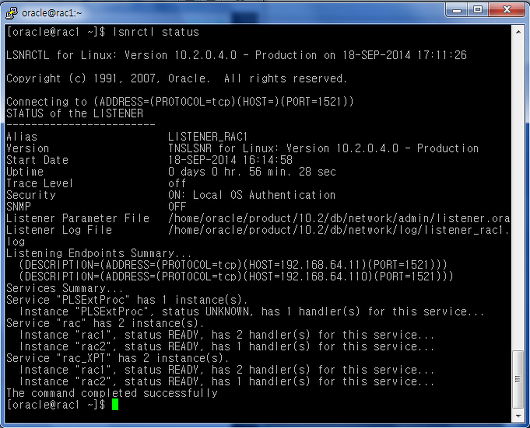The height and width of the screenshot is (428, 530).
Task: Click uptime value '0 days 0 hr. 56 min. 28 sec'
Action: (x=252, y=172)
